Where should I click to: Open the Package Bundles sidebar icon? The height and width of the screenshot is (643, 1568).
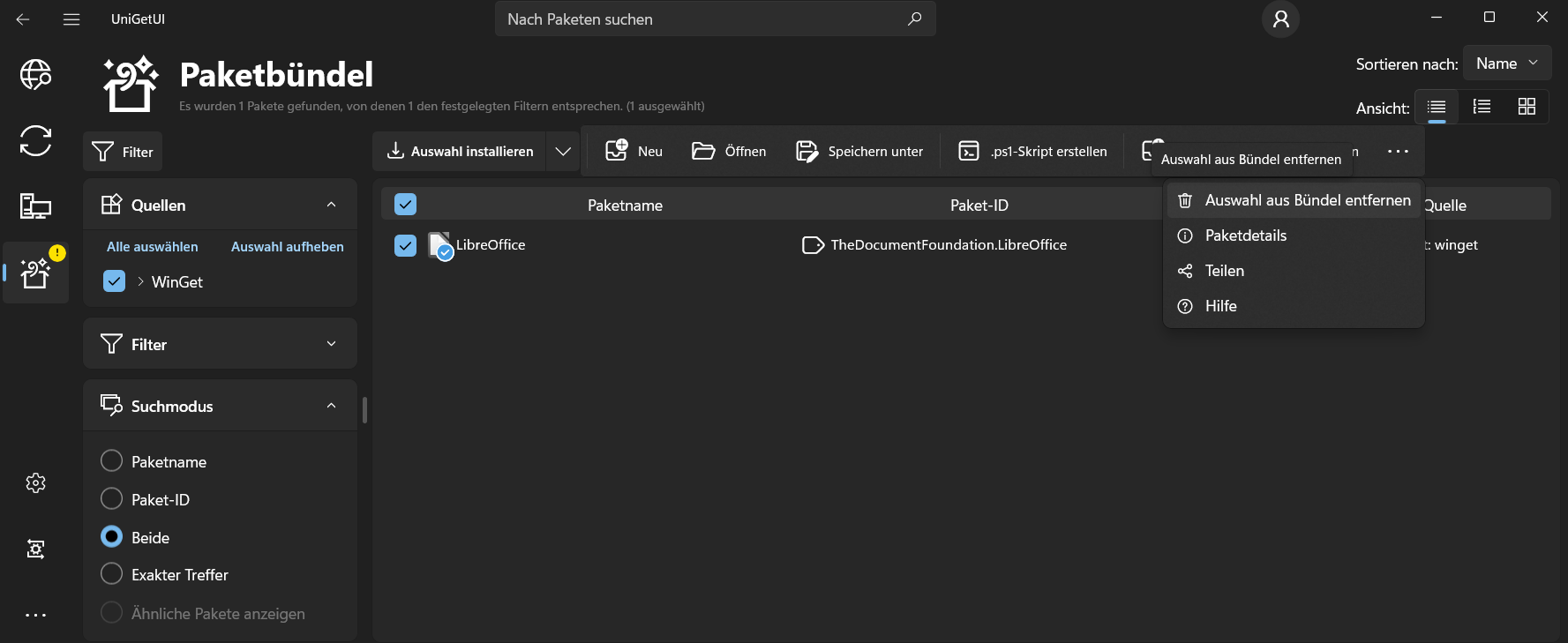[x=35, y=273]
